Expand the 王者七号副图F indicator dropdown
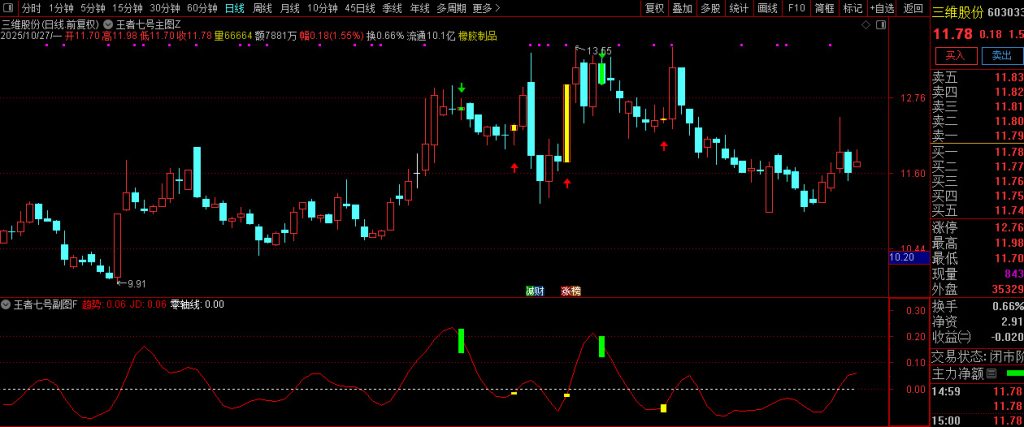 point(6,304)
